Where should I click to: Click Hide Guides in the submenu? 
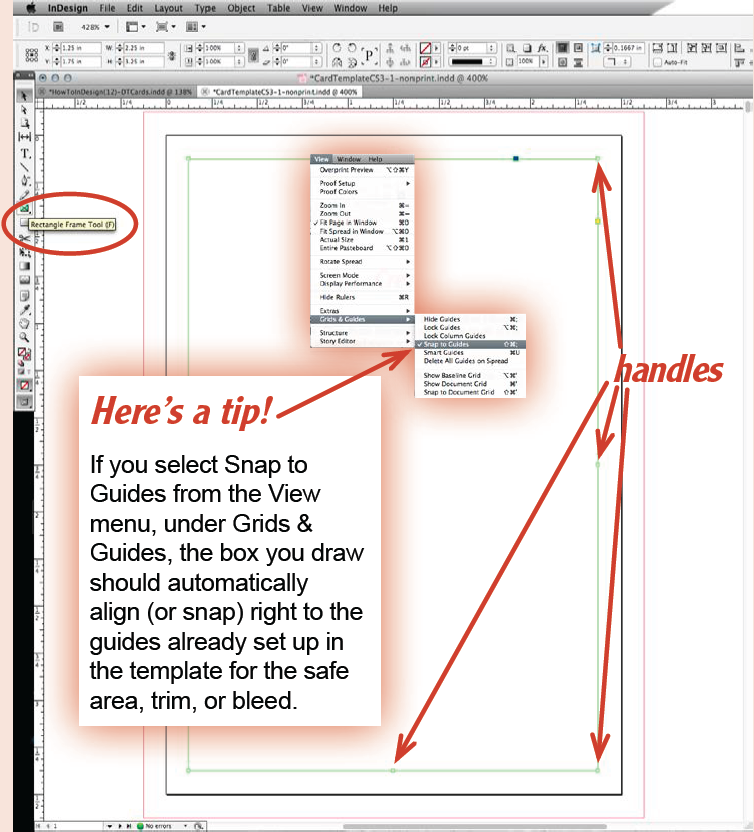click(442, 319)
